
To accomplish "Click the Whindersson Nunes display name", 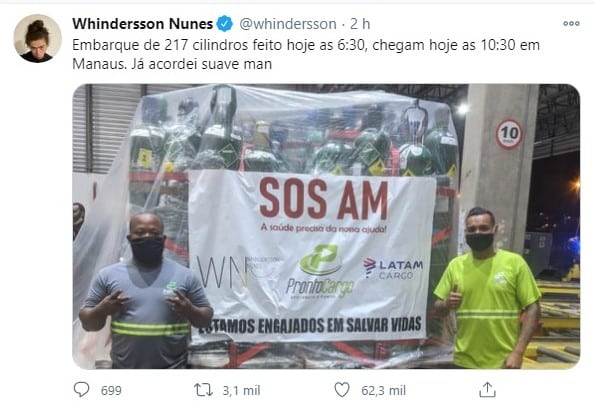I will pos(142,24).
